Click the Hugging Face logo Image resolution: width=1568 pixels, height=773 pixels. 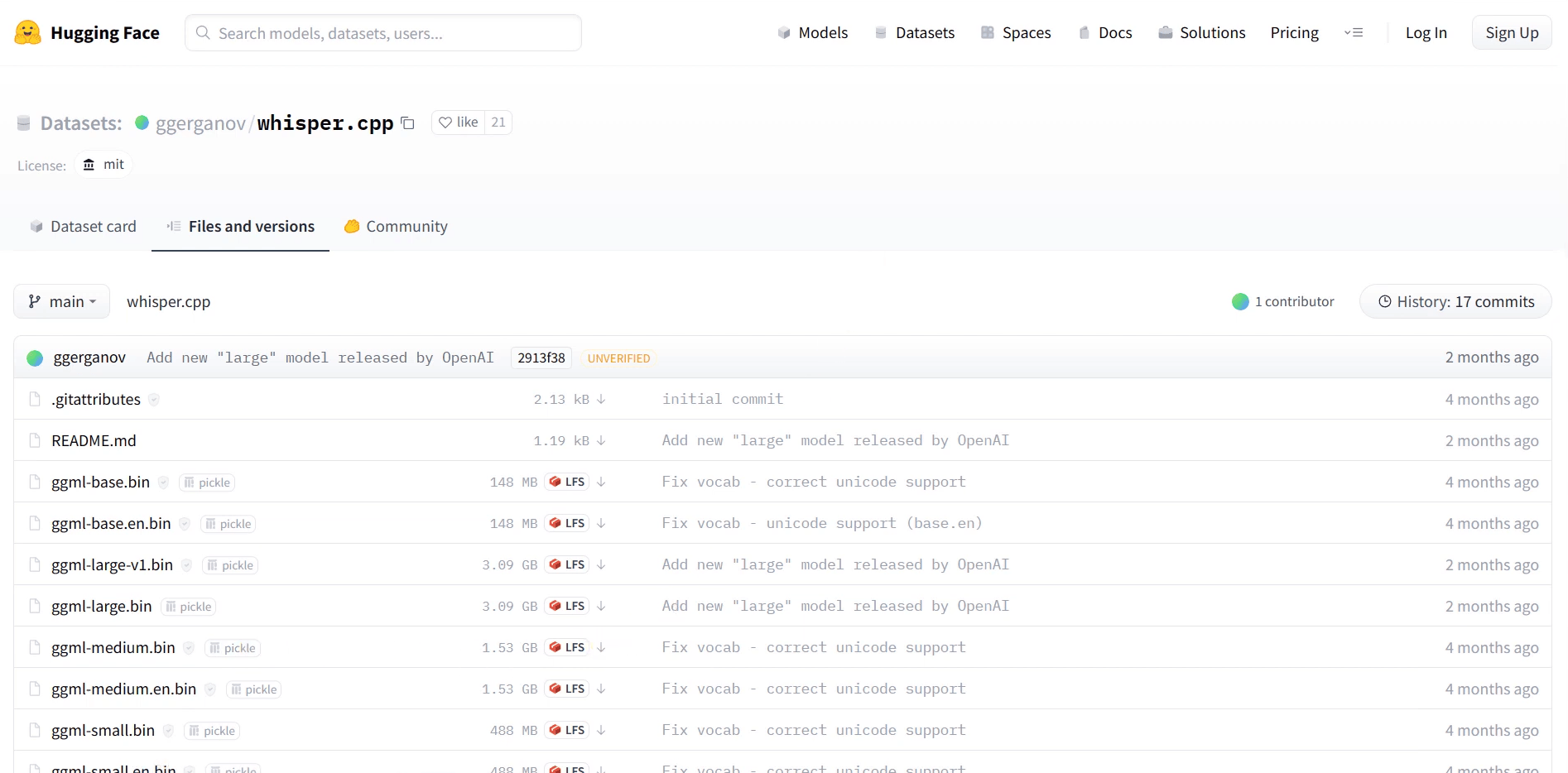pyautogui.click(x=87, y=33)
